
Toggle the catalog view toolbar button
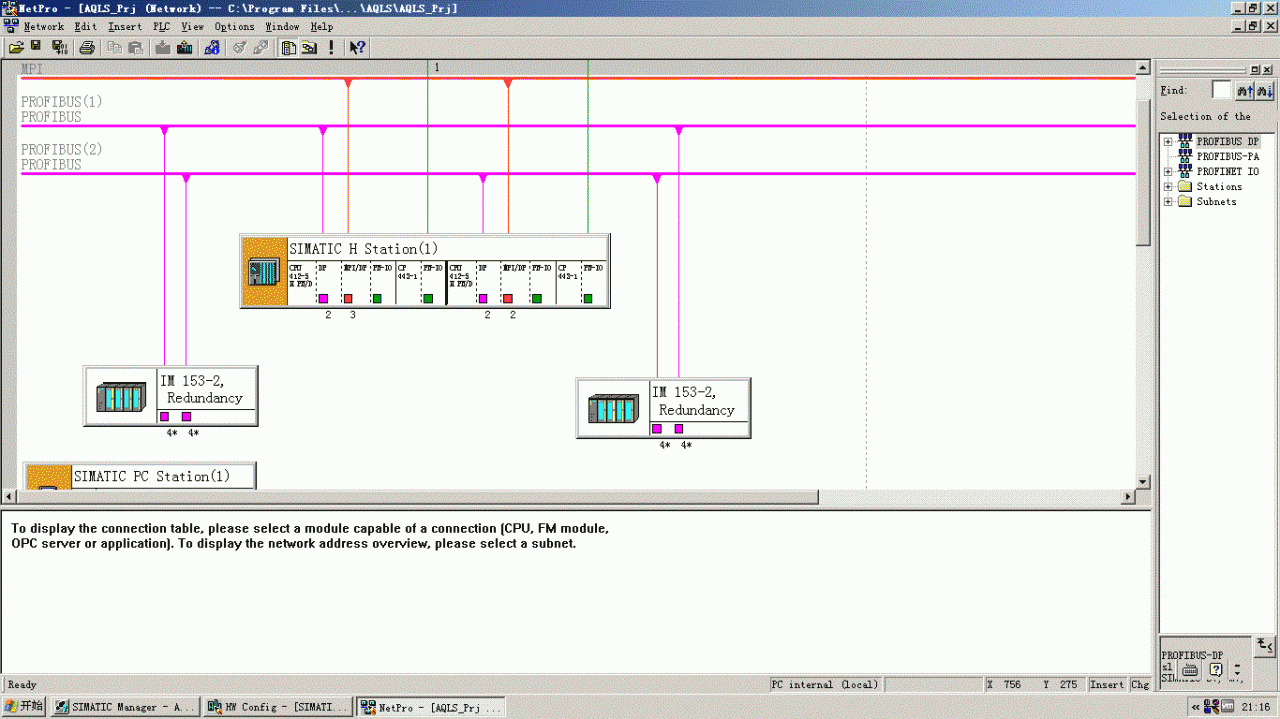289,47
